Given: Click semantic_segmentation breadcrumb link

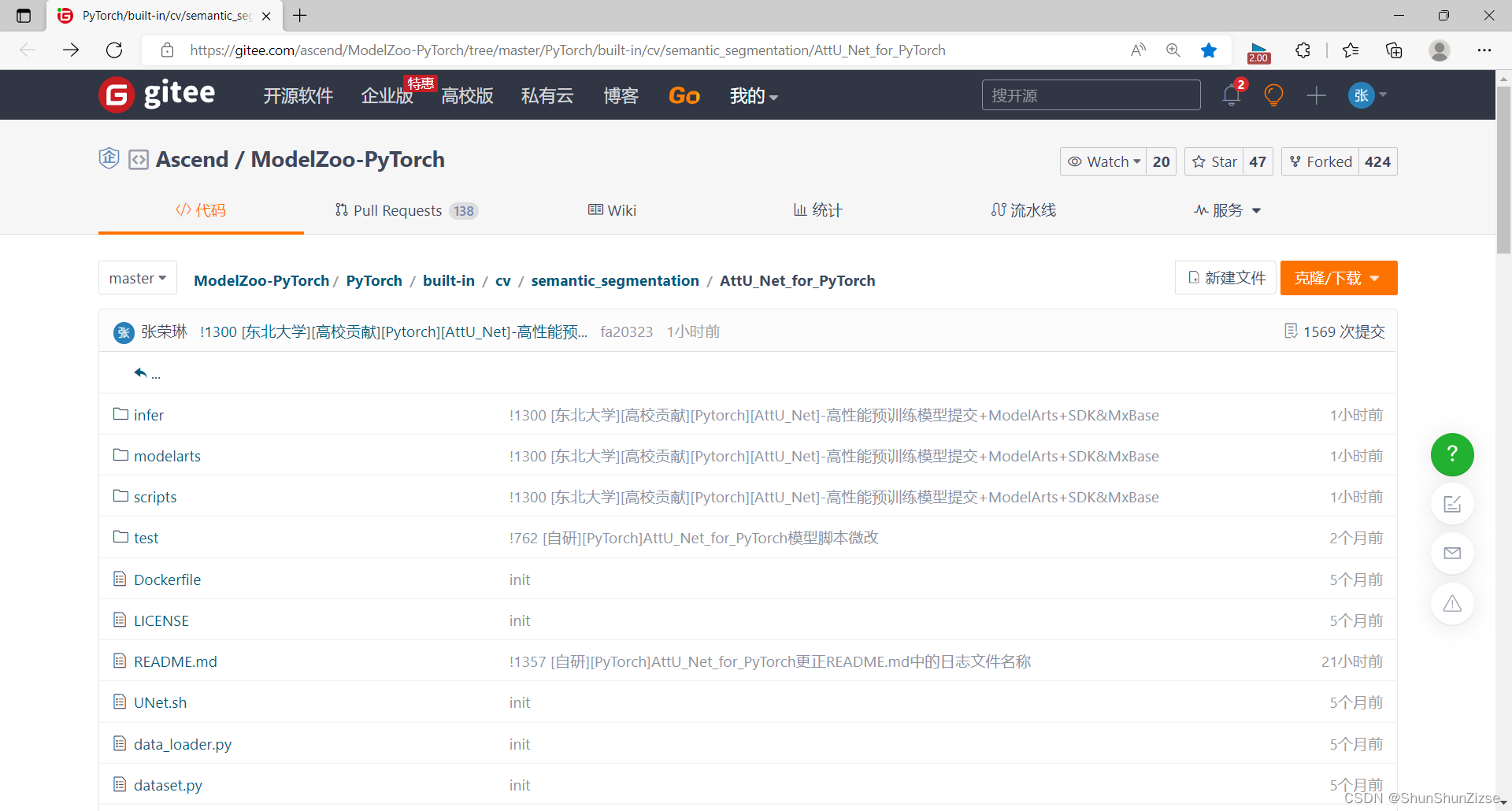Looking at the screenshot, I should coord(615,280).
